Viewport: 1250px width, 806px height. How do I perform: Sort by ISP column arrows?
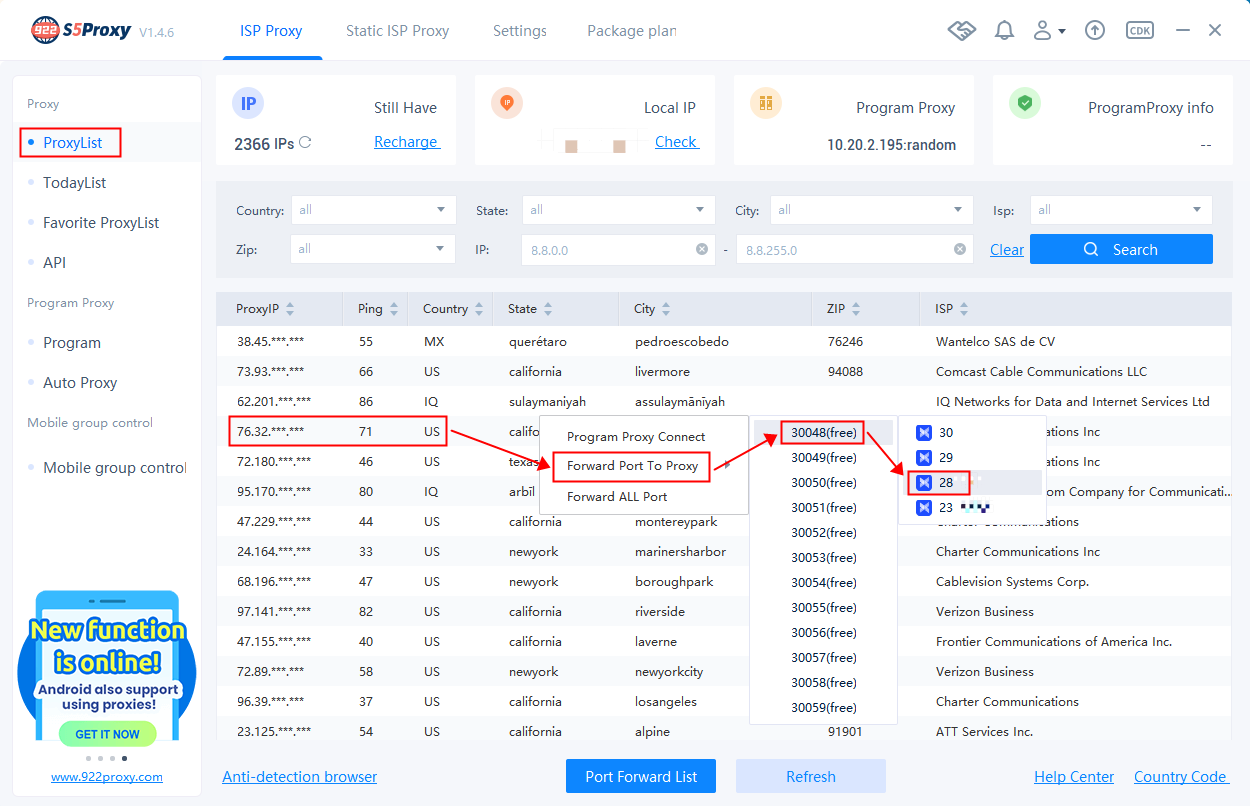click(x=963, y=309)
